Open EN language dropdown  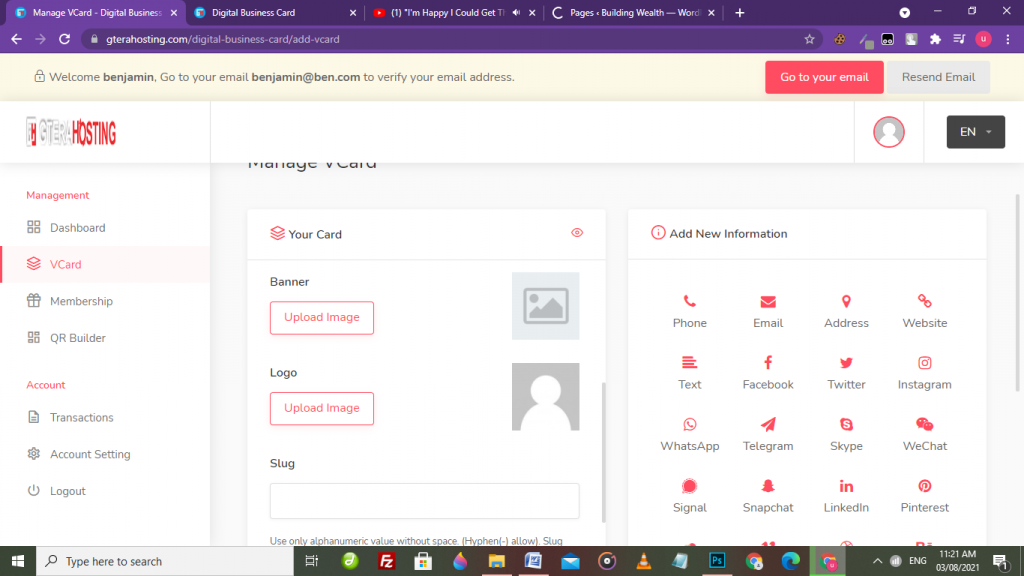976,132
